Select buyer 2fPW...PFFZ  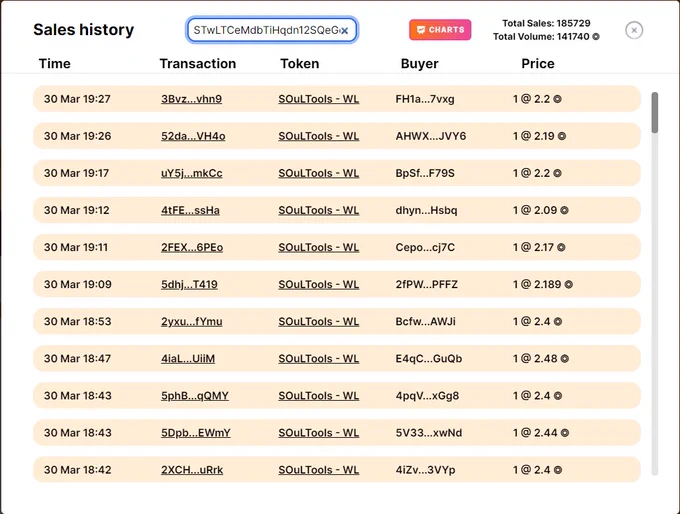tap(426, 285)
